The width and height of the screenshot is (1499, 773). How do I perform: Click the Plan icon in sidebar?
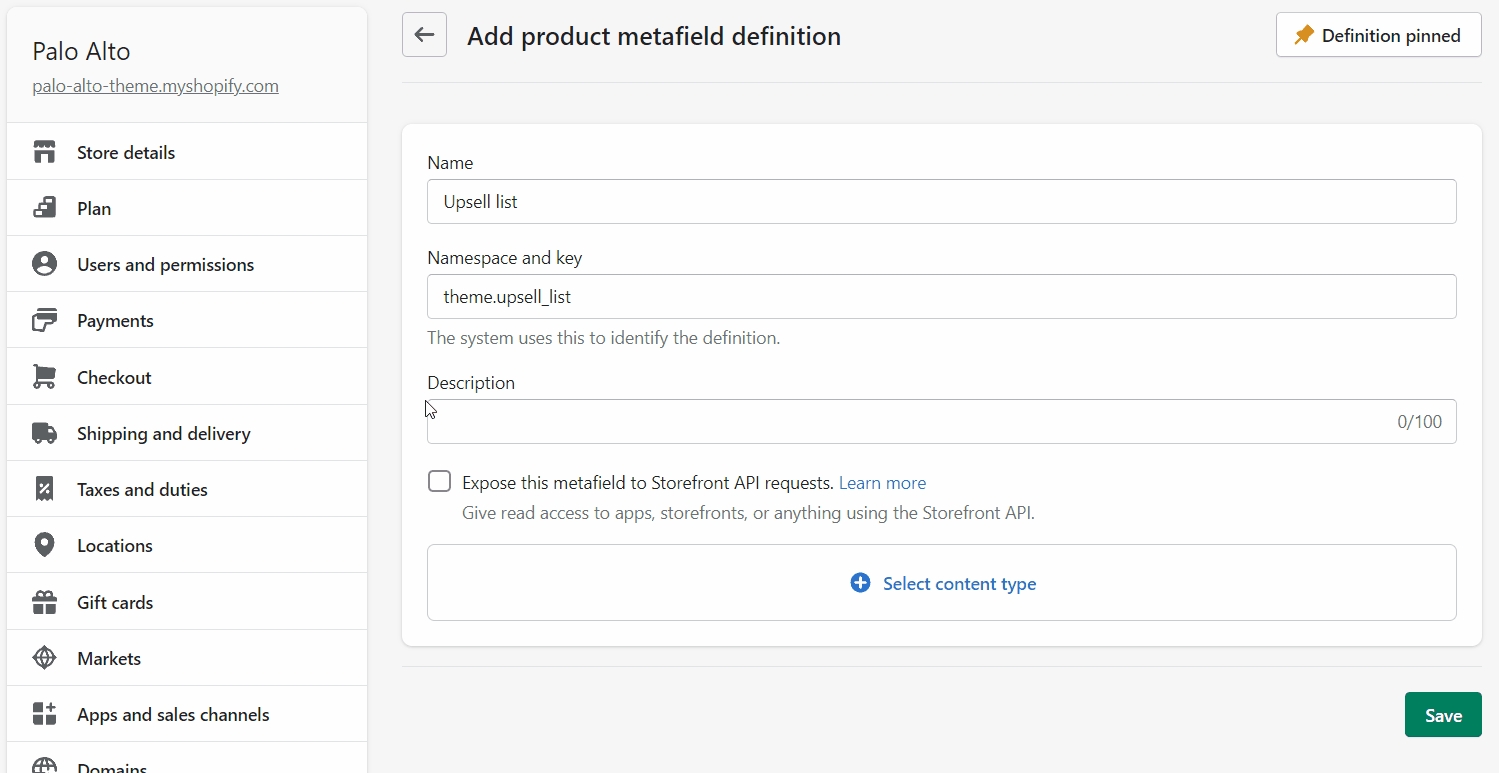[x=44, y=208]
